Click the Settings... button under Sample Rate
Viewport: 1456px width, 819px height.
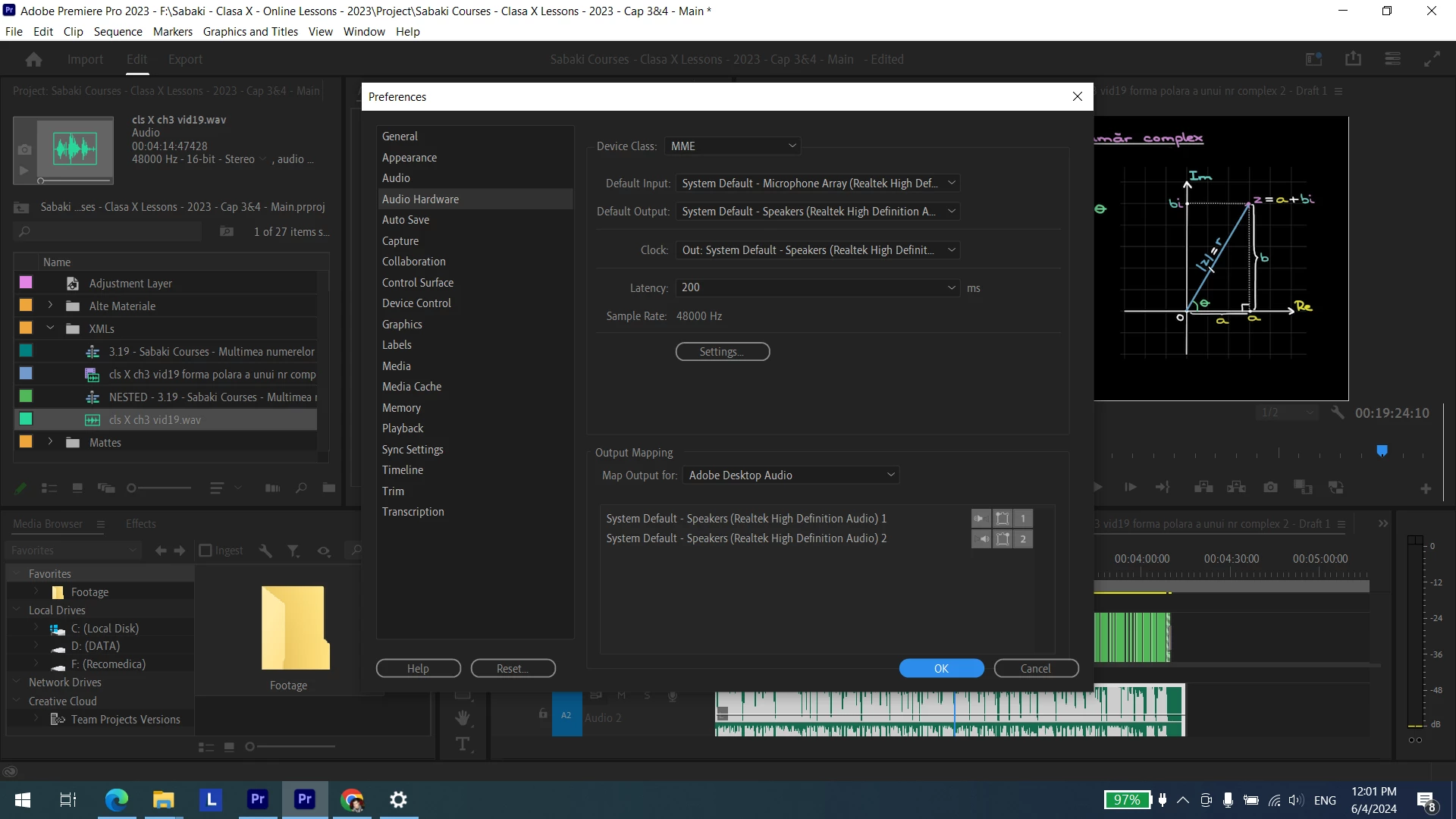point(722,352)
